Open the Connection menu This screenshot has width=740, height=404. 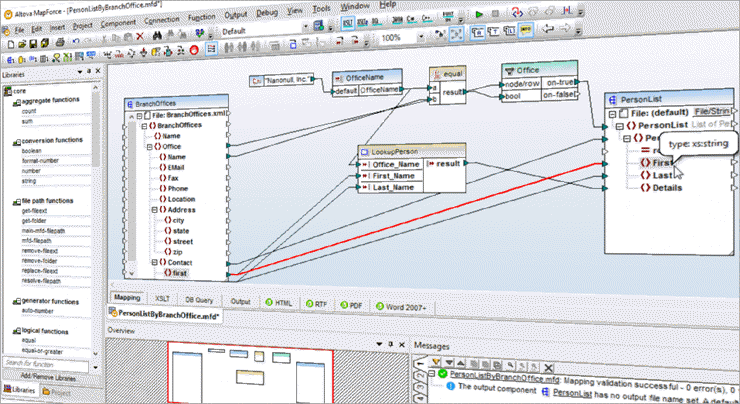161,20
